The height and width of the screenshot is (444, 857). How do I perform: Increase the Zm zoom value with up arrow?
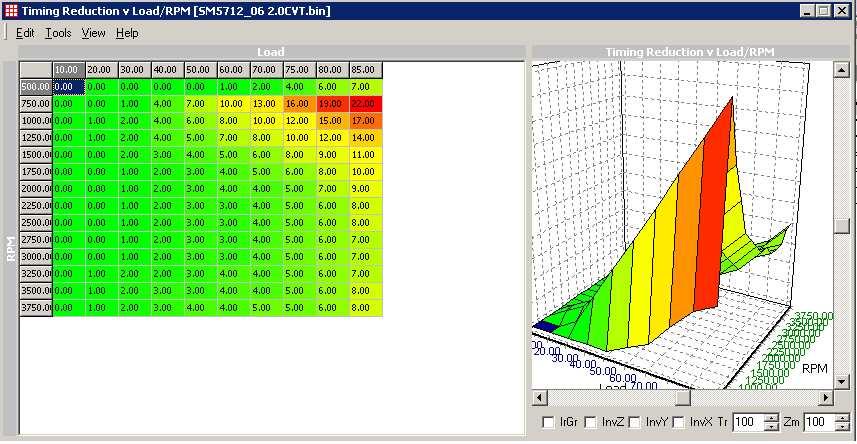click(842, 417)
